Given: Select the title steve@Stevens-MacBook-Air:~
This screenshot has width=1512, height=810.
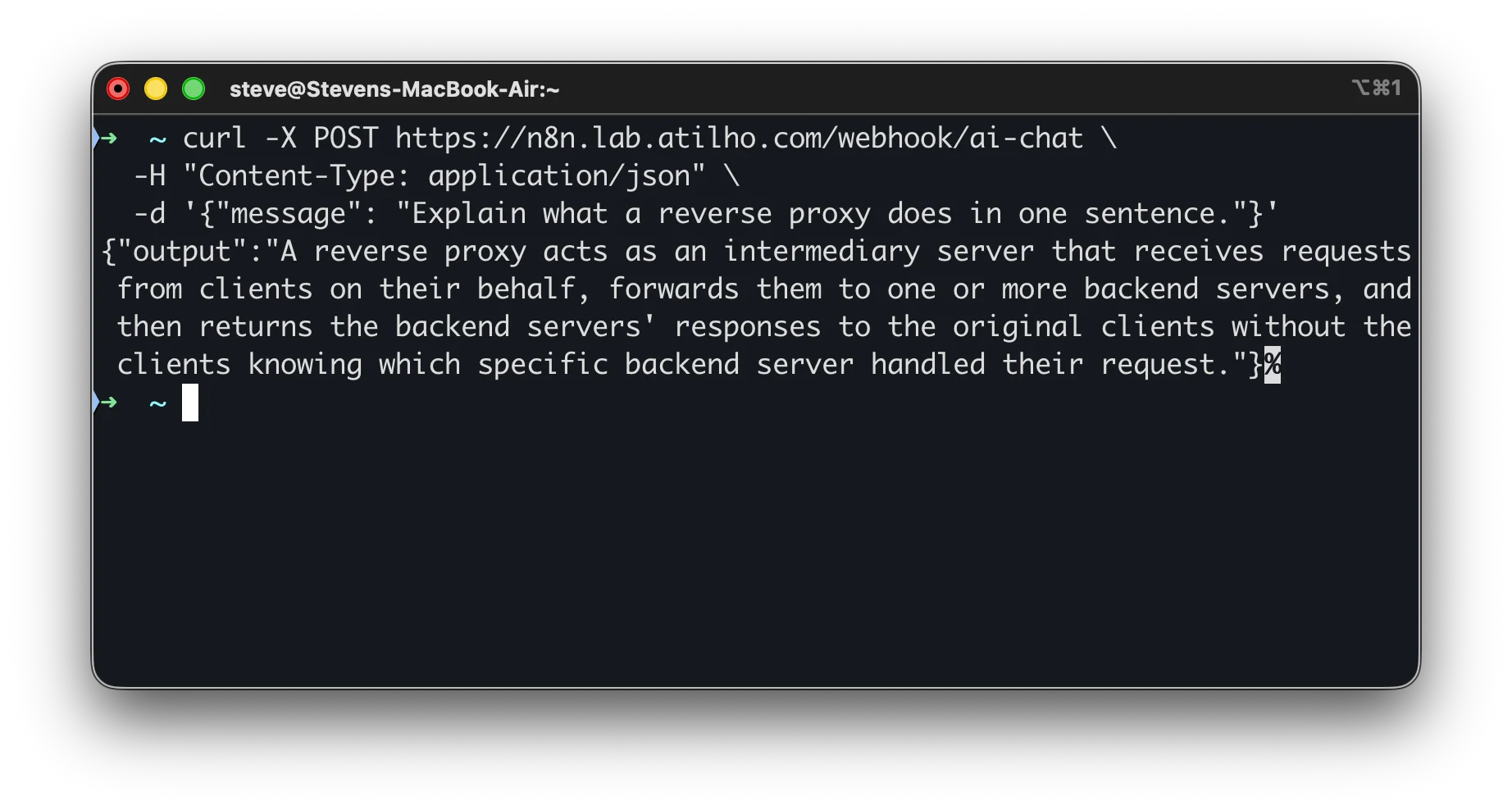Looking at the screenshot, I should click(395, 90).
